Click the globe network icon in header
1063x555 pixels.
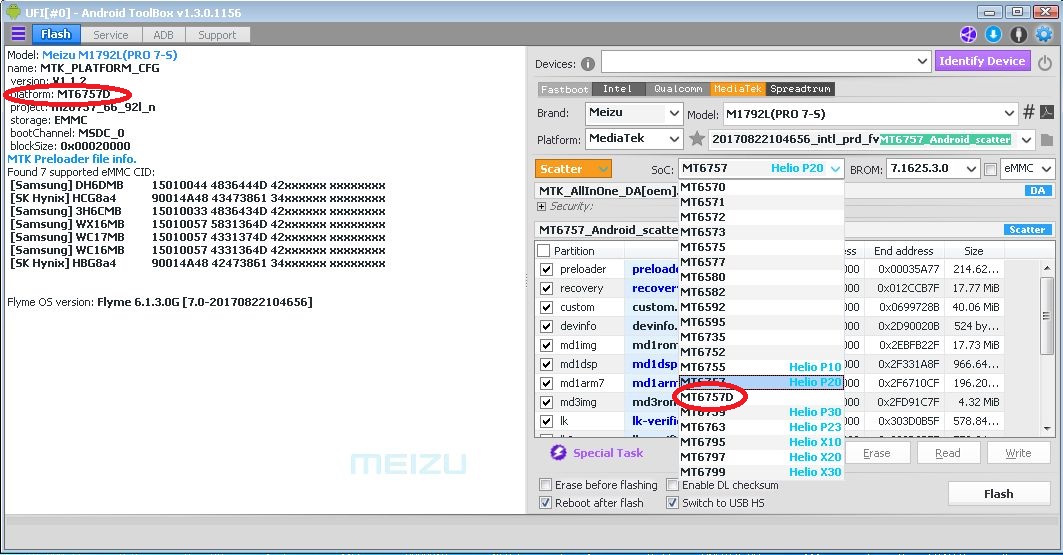point(968,35)
